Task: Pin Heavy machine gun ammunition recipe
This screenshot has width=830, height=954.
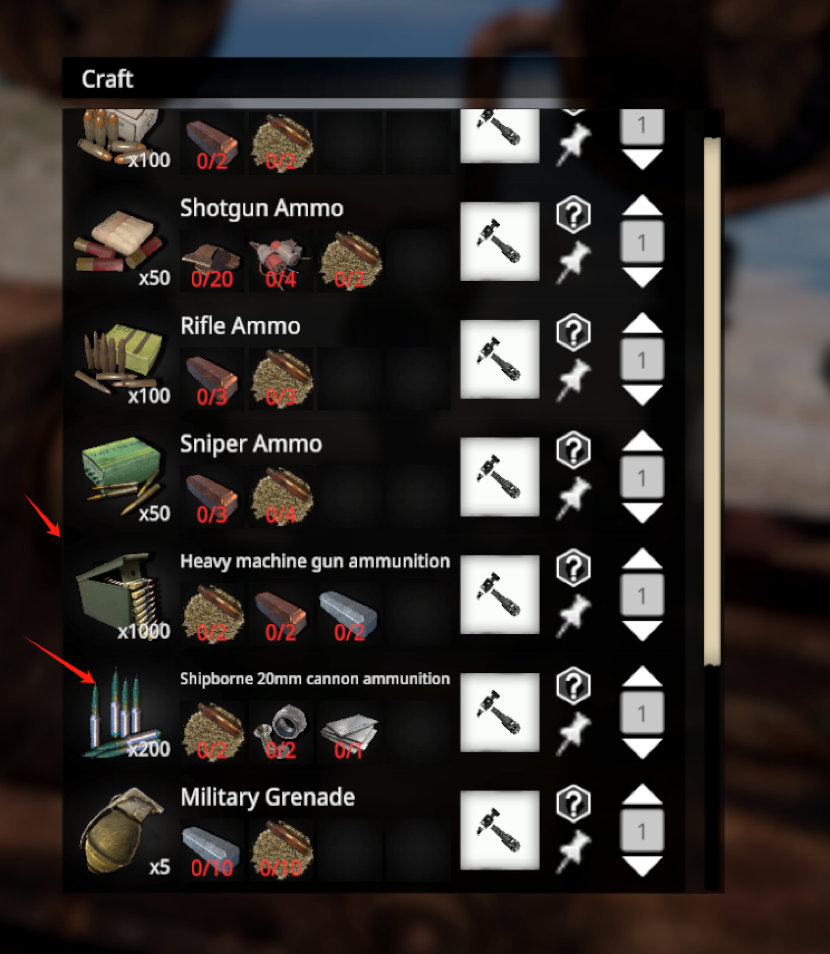Action: 573,616
